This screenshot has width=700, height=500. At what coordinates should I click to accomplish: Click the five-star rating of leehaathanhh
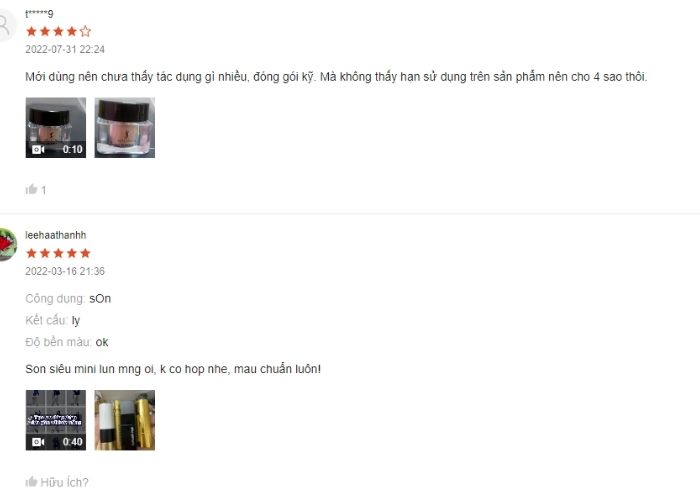(58, 253)
